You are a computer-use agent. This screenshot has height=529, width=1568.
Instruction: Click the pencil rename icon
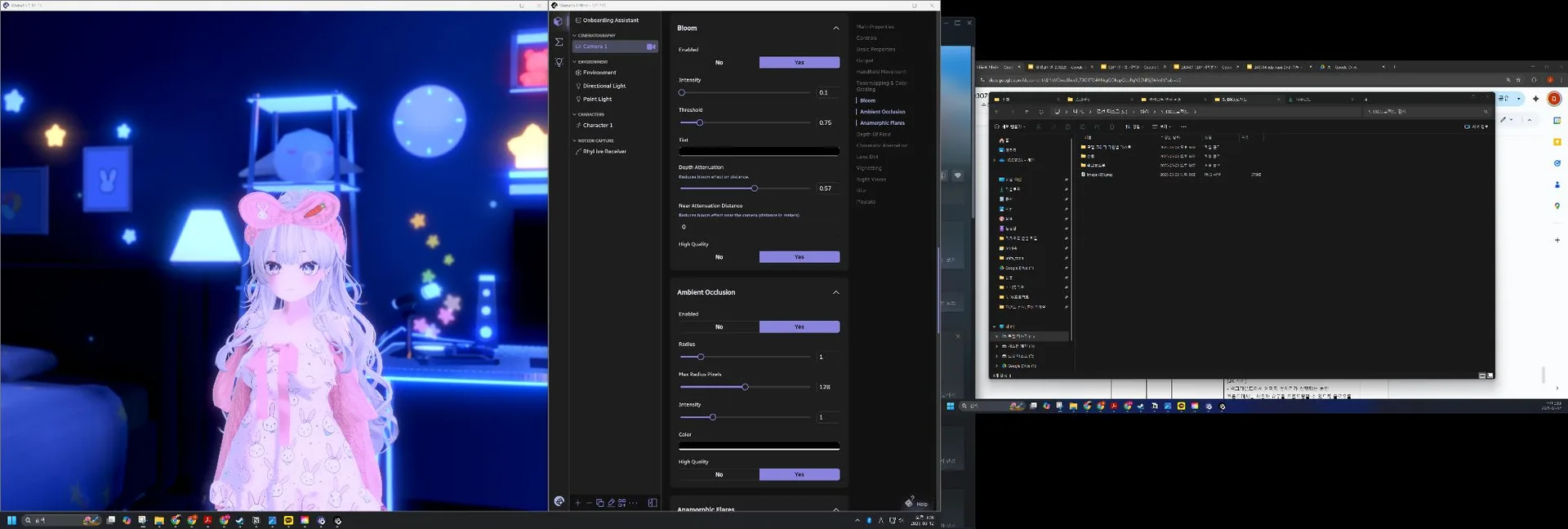pos(611,503)
